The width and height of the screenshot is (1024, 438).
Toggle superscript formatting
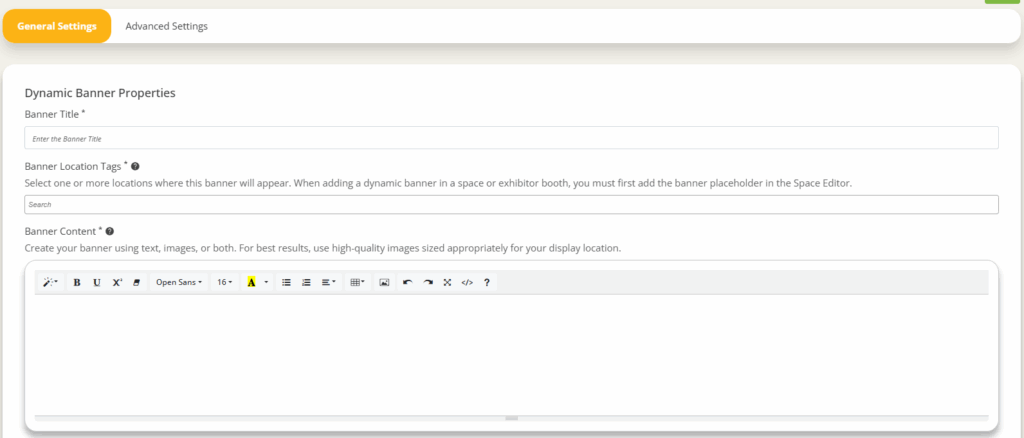[x=117, y=283]
